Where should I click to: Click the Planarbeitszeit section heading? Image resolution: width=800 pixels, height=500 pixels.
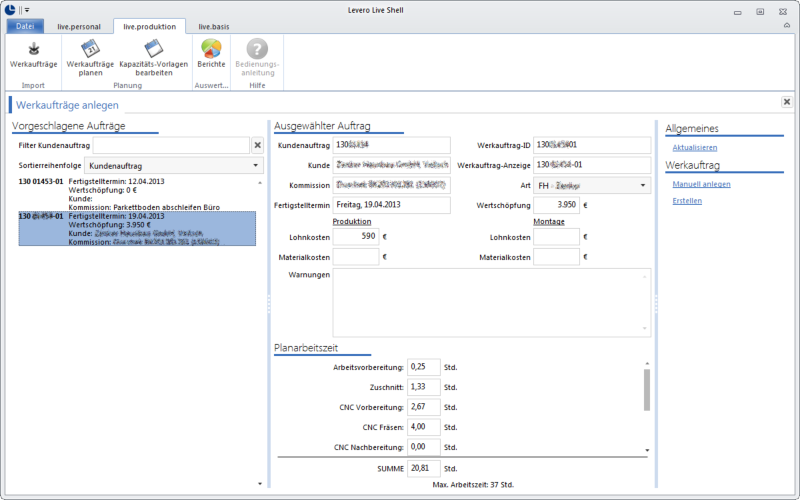click(306, 348)
